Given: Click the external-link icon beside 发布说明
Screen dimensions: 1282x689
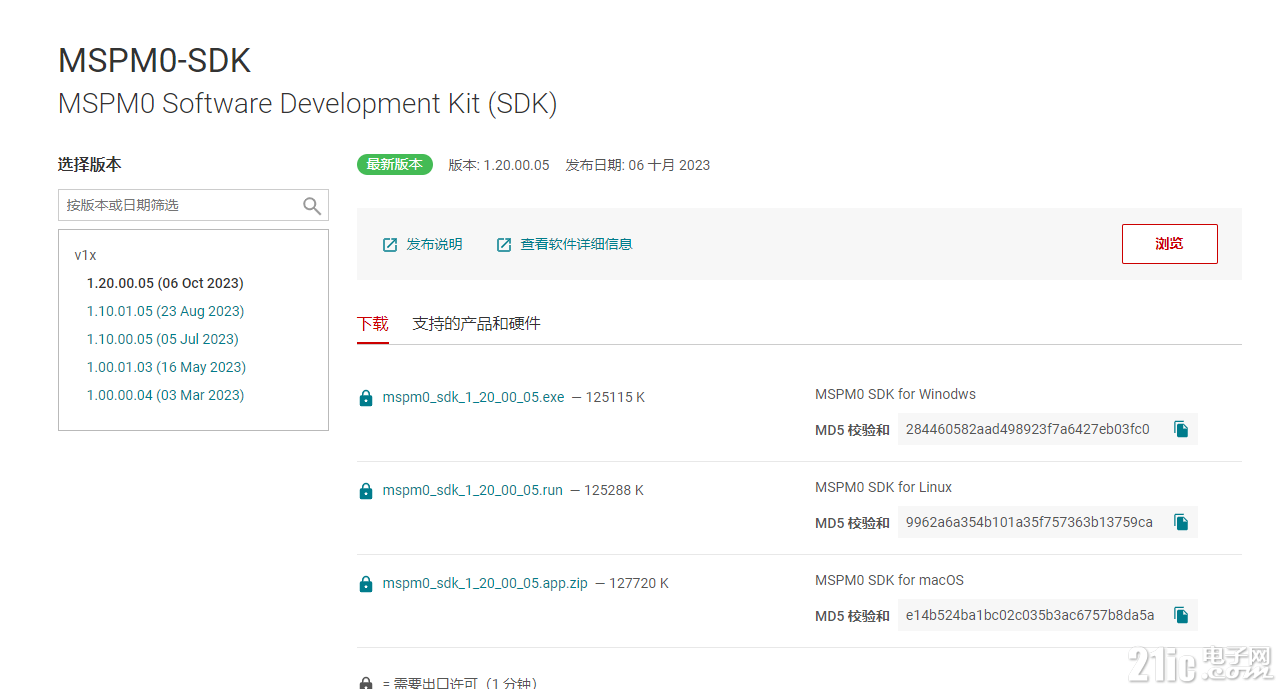Looking at the screenshot, I should click(x=390, y=245).
